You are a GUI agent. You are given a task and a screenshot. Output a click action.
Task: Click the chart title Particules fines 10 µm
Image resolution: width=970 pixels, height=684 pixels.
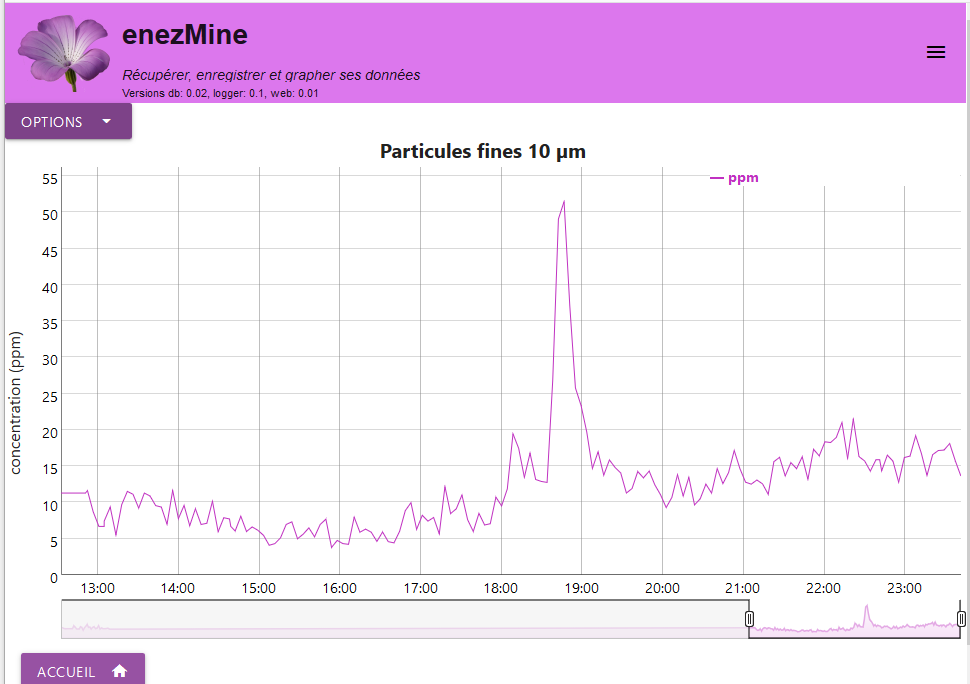483,152
